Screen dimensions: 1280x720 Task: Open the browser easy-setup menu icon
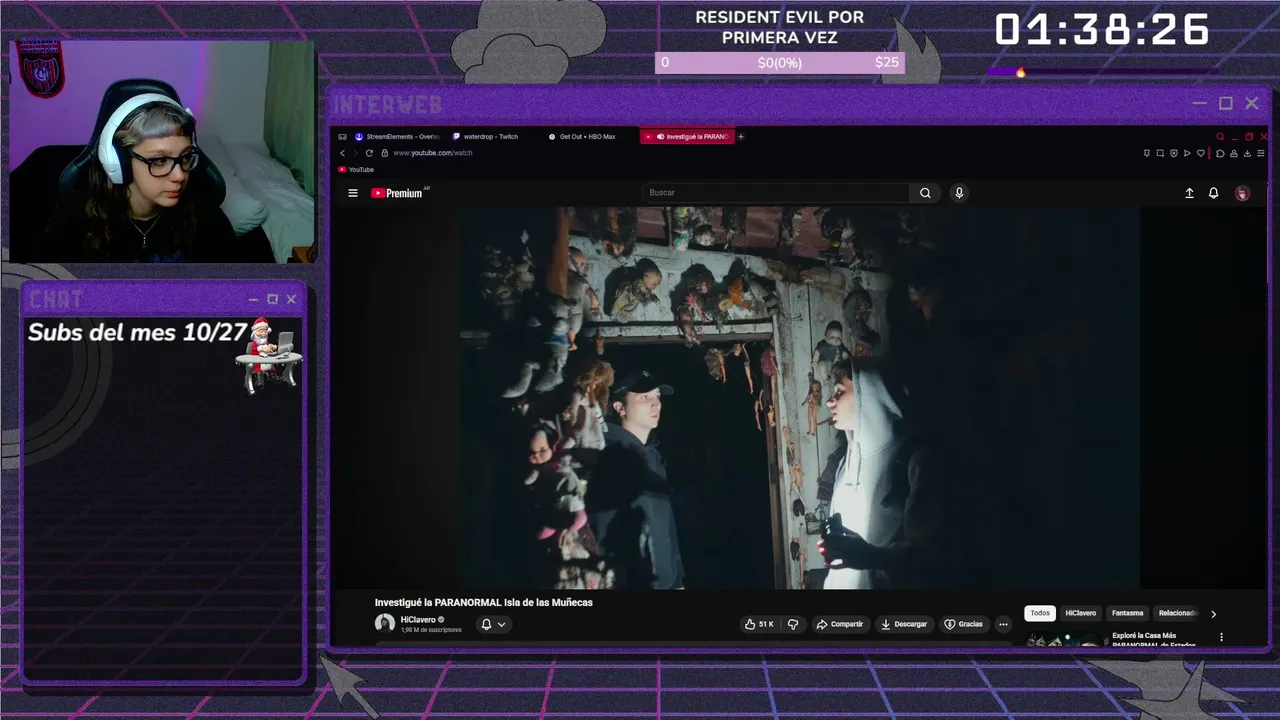[x=1261, y=153]
